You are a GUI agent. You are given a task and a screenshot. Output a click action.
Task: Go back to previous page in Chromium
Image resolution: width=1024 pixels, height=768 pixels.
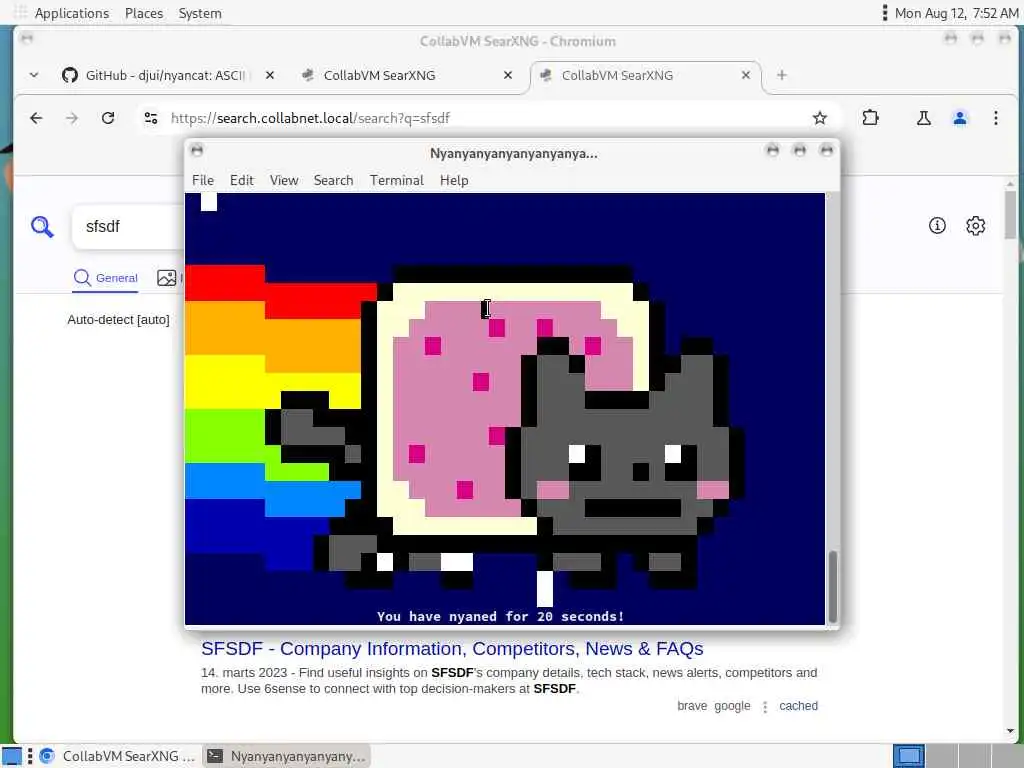[36, 118]
